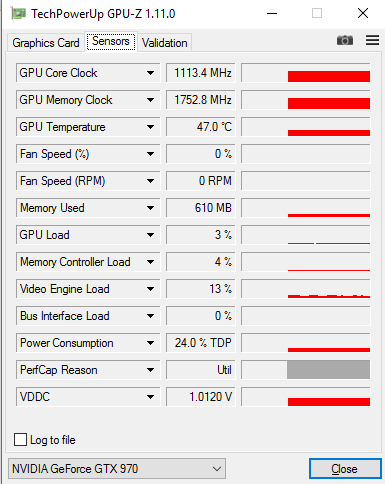Open the PerfCap Reason dropdown arrow
The image size is (385, 484).
150,370
